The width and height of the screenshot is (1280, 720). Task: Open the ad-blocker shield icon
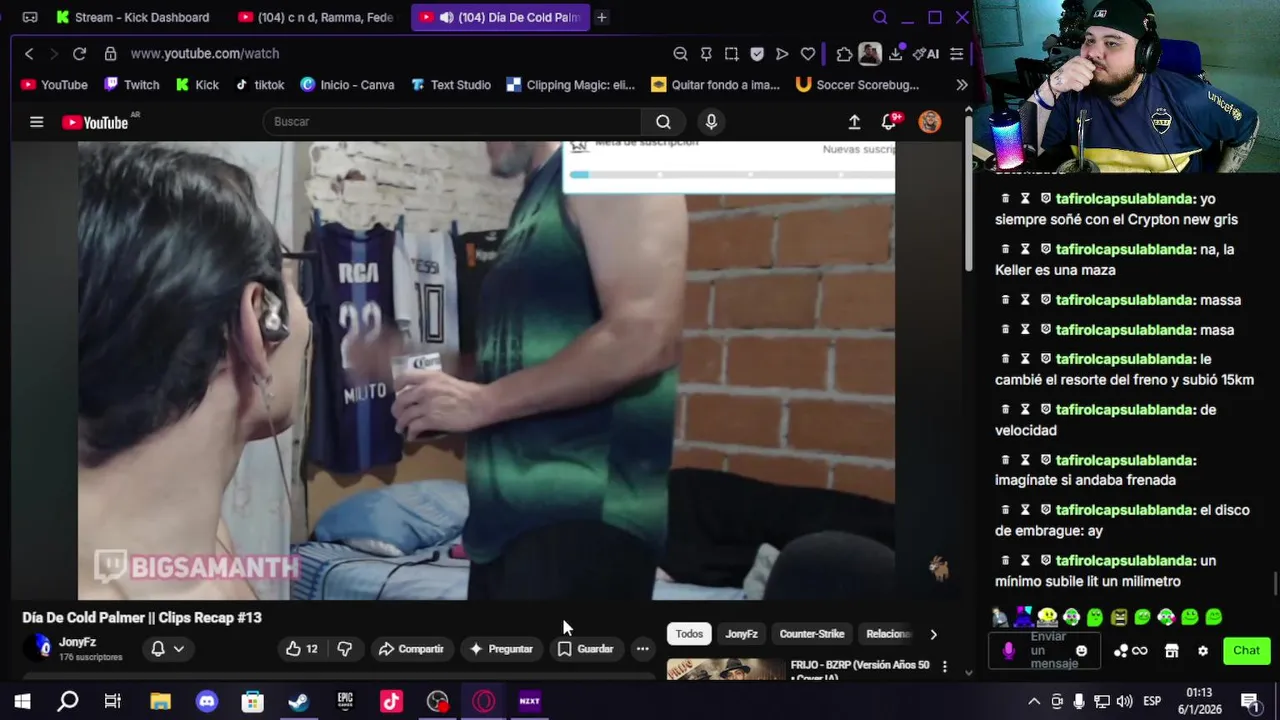(x=757, y=54)
